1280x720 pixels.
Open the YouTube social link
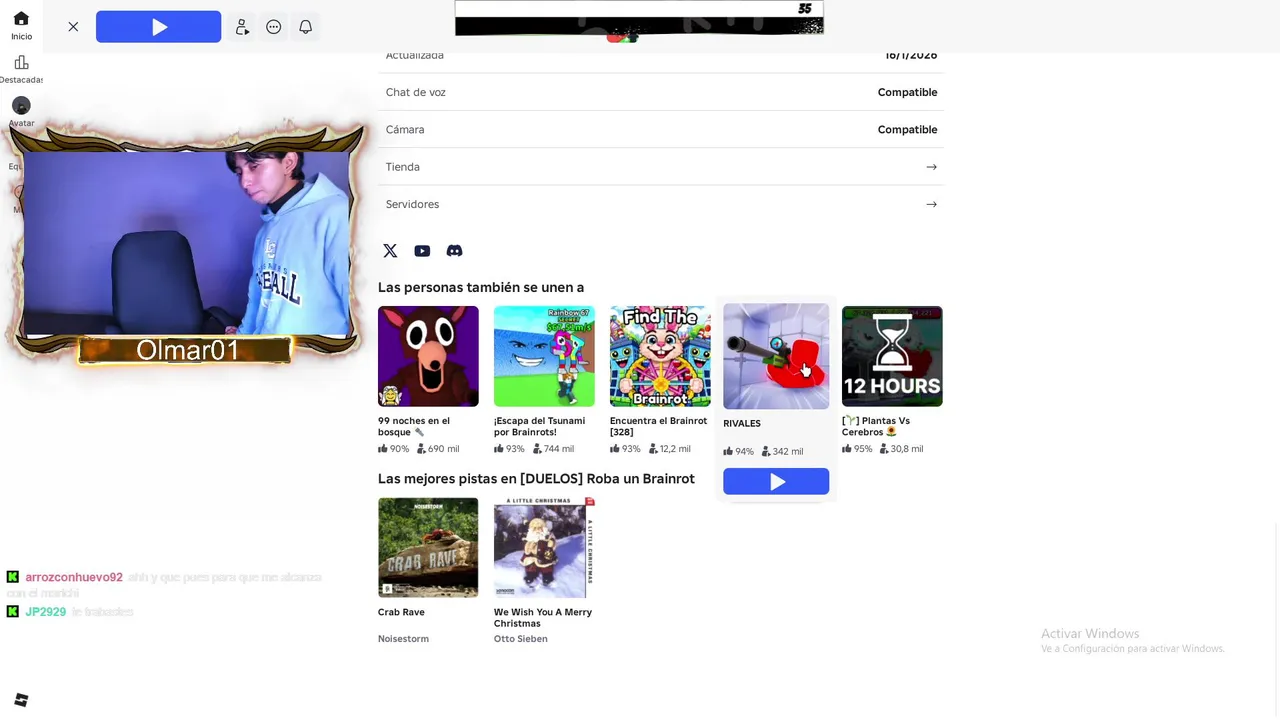pyautogui.click(x=422, y=251)
